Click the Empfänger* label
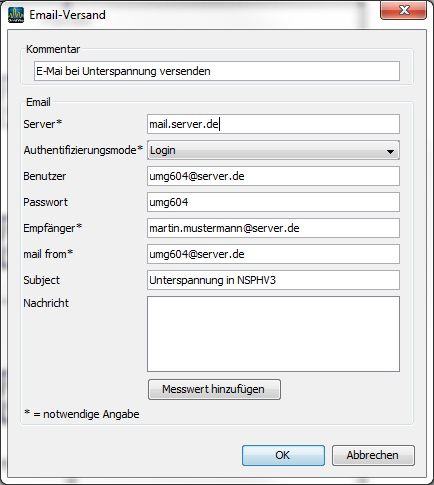The width and height of the screenshot is (434, 485). point(53,228)
